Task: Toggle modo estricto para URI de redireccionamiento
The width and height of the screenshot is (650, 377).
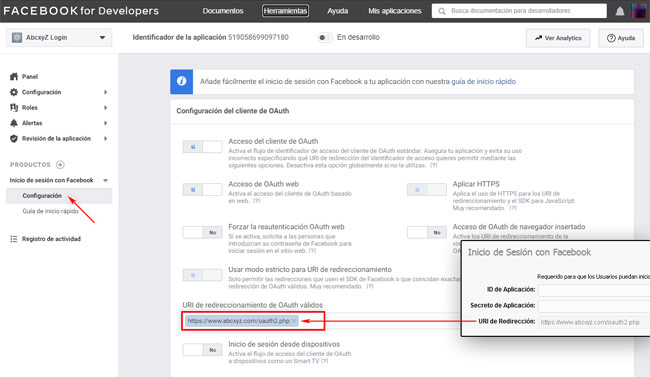Action: (x=202, y=275)
